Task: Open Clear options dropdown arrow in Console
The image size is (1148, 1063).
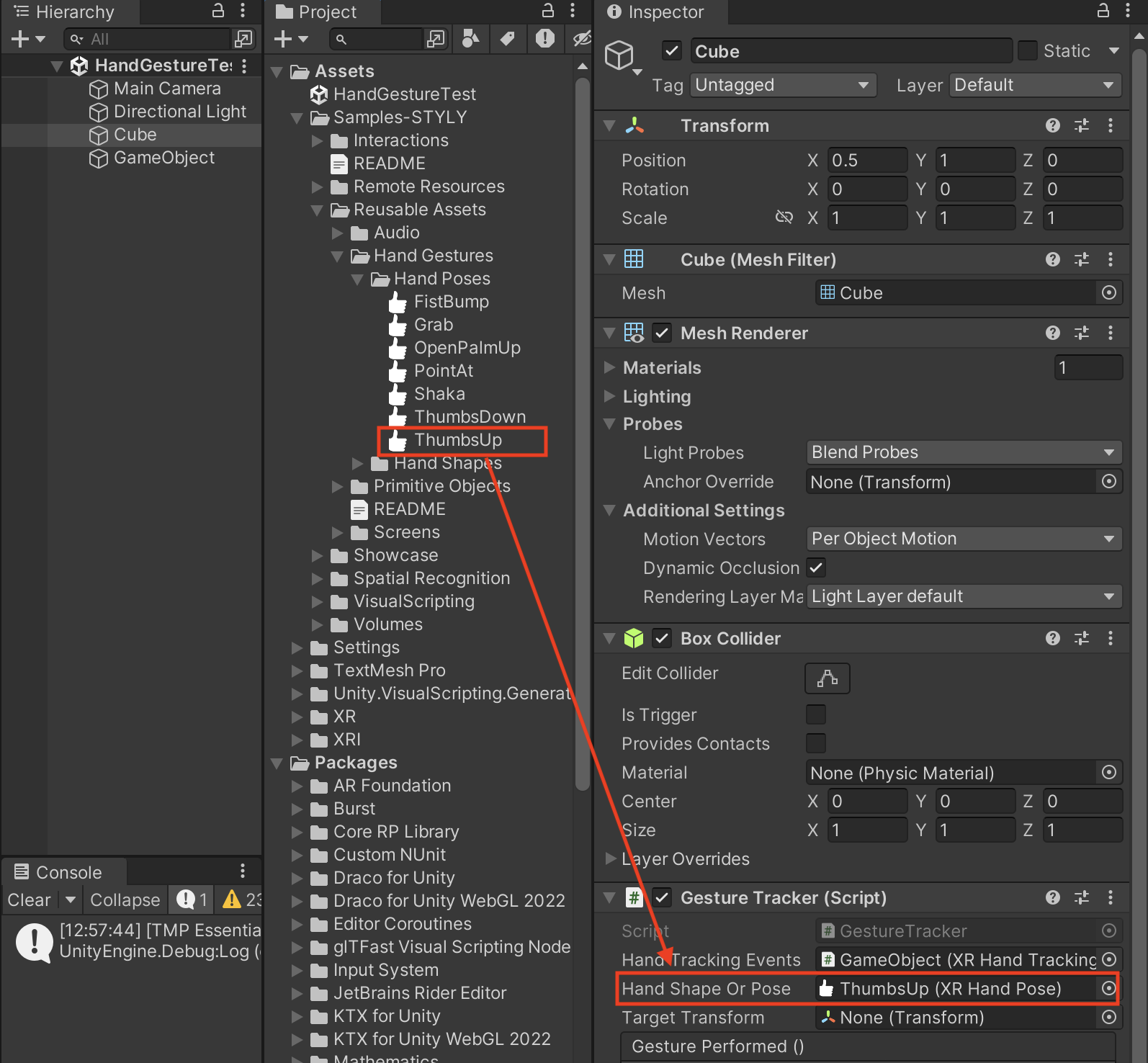Action: (x=71, y=900)
